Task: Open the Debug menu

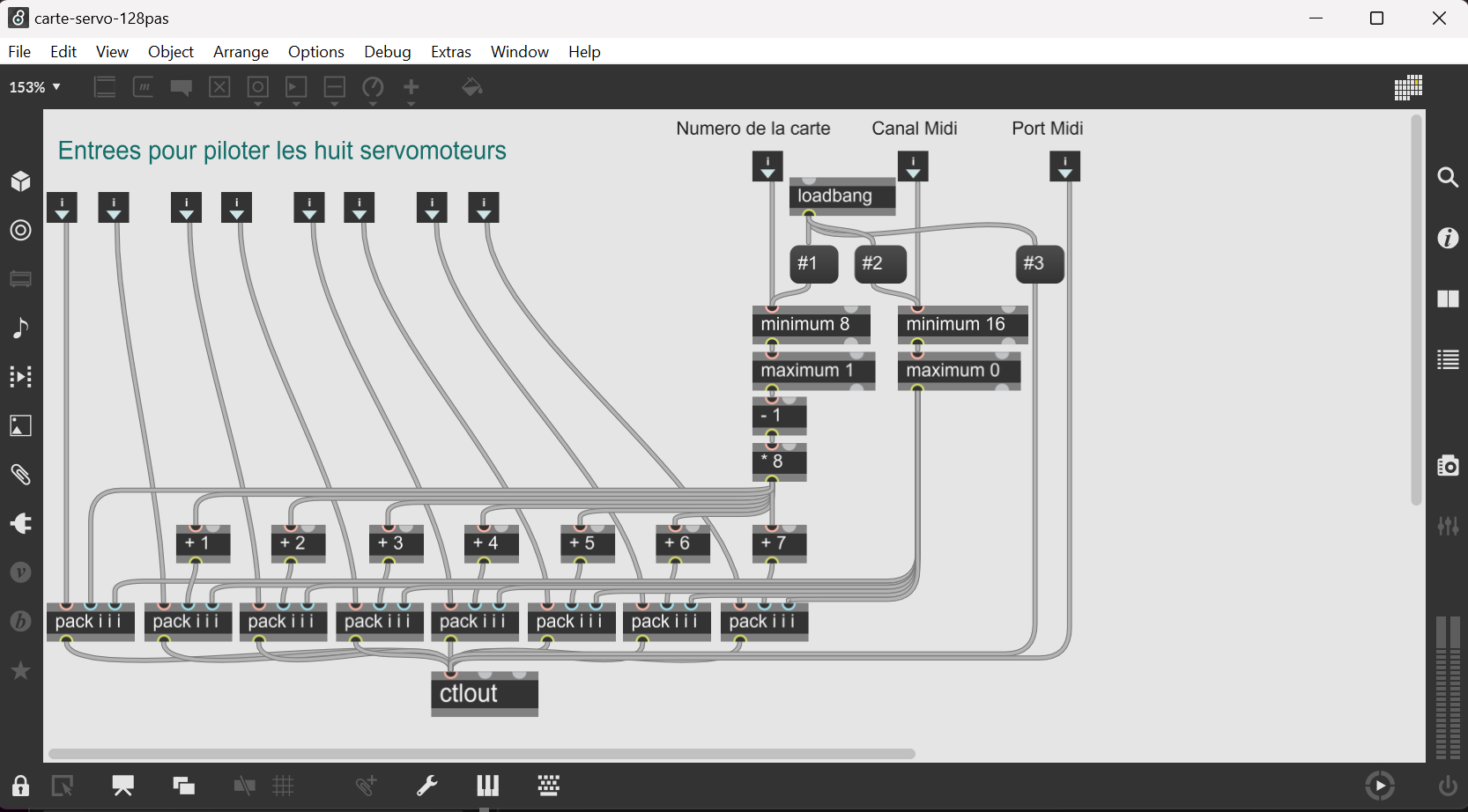Action: [x=388, y=52]
